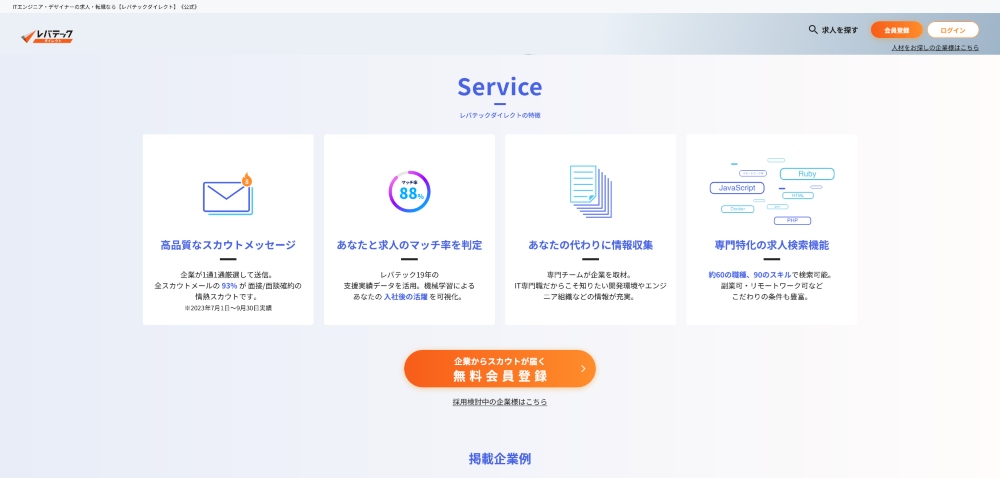Open 人材をお探しの企業様はこちら link

coord(935,47)
